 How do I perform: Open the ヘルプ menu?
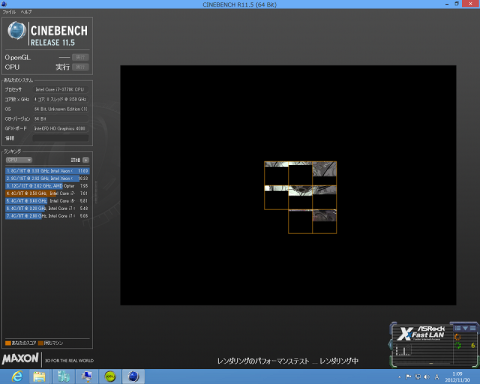pos(26,12)
